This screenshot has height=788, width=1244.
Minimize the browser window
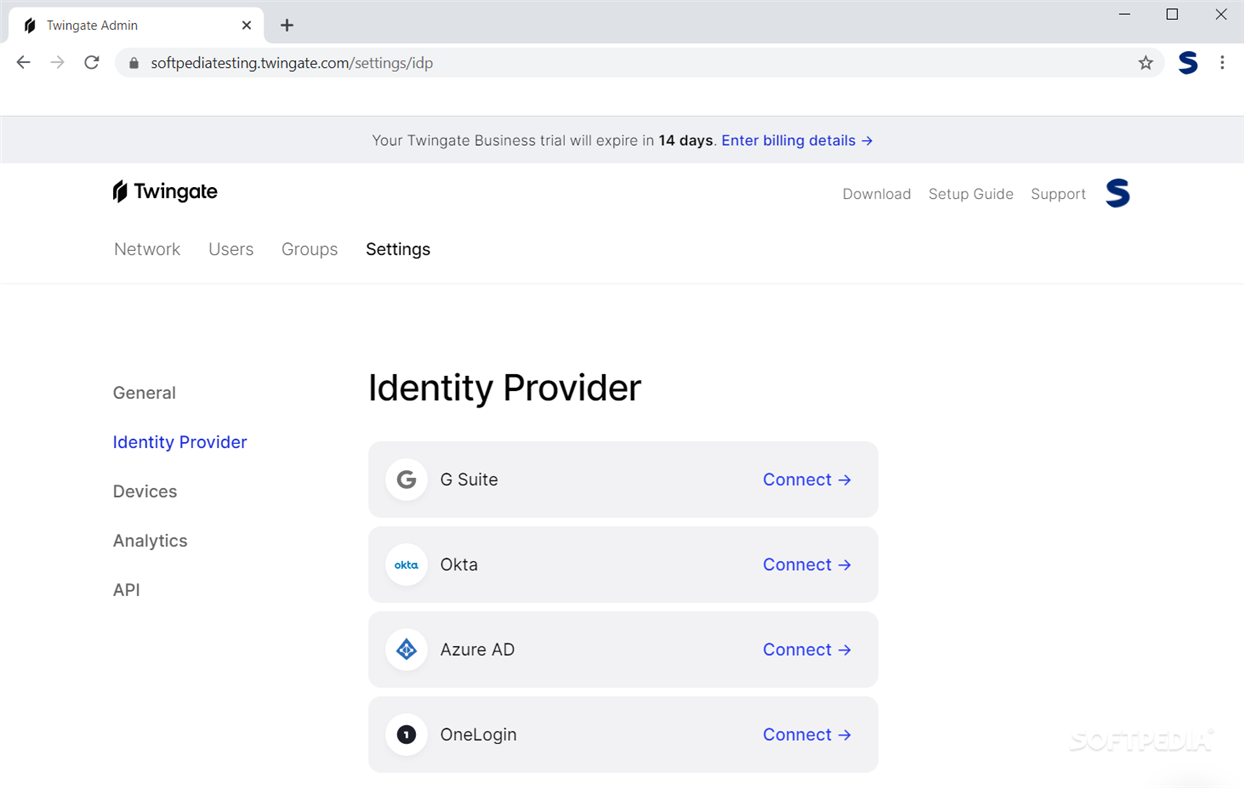1125,14
